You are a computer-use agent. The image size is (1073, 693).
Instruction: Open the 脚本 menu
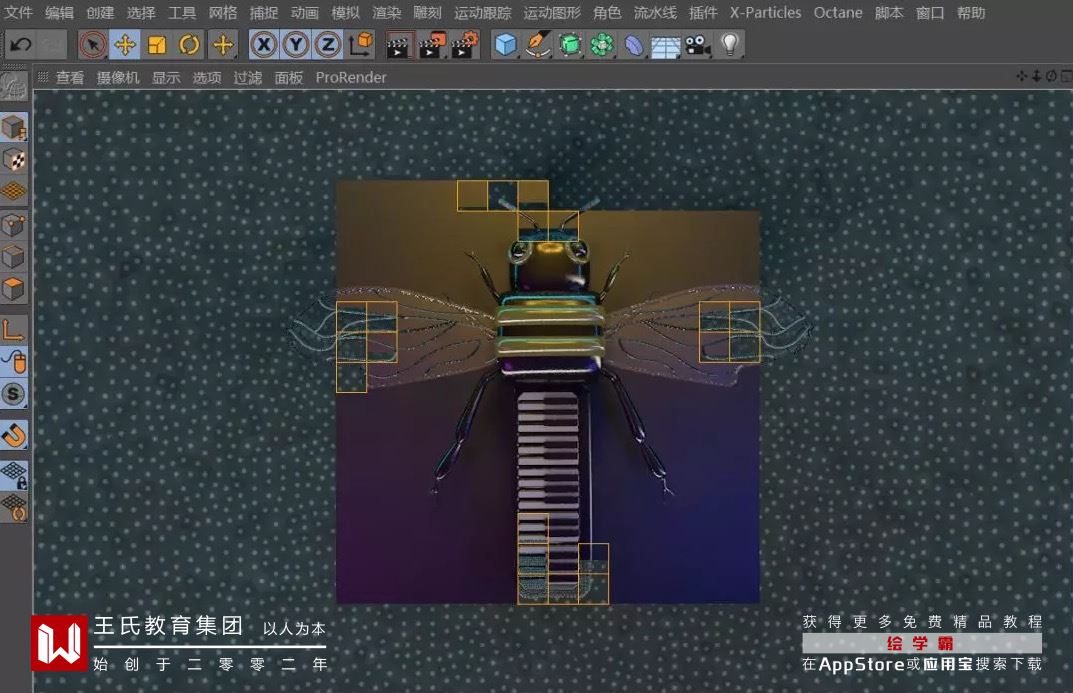tap(889, 12)
